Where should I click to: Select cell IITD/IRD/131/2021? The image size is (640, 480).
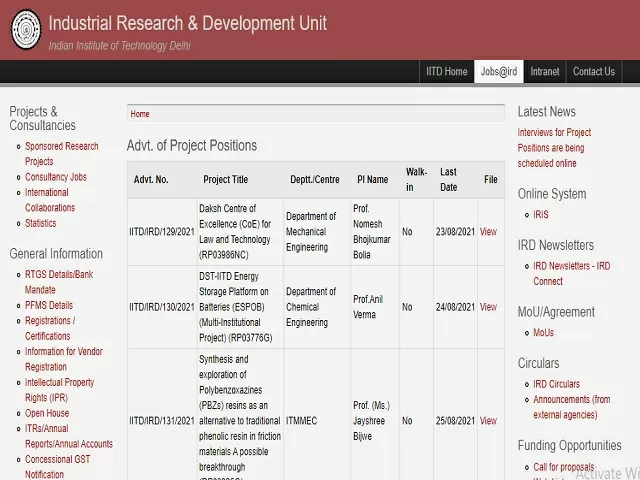tap(162, 421)
